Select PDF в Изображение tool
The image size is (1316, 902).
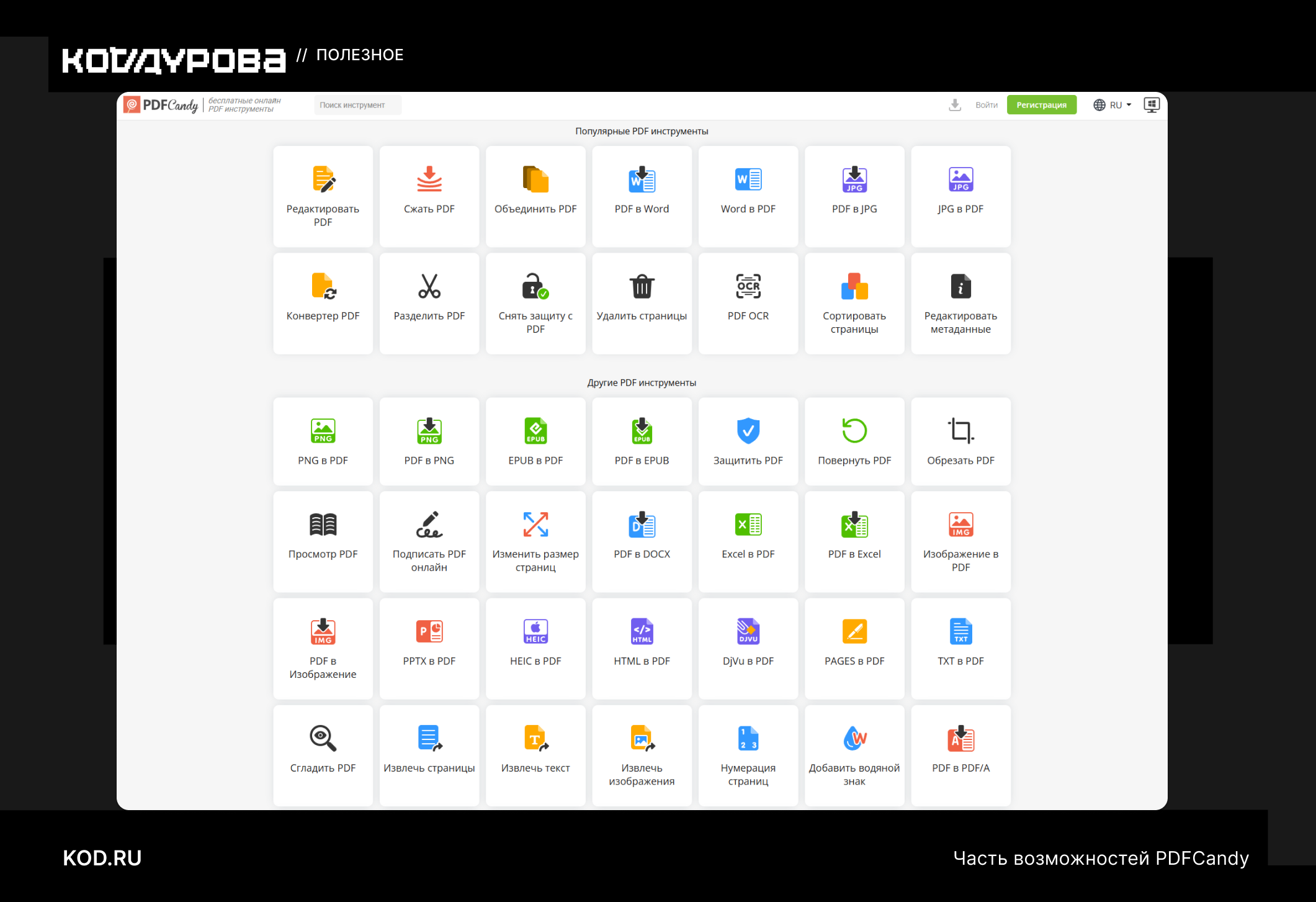[x=323, y=648]
